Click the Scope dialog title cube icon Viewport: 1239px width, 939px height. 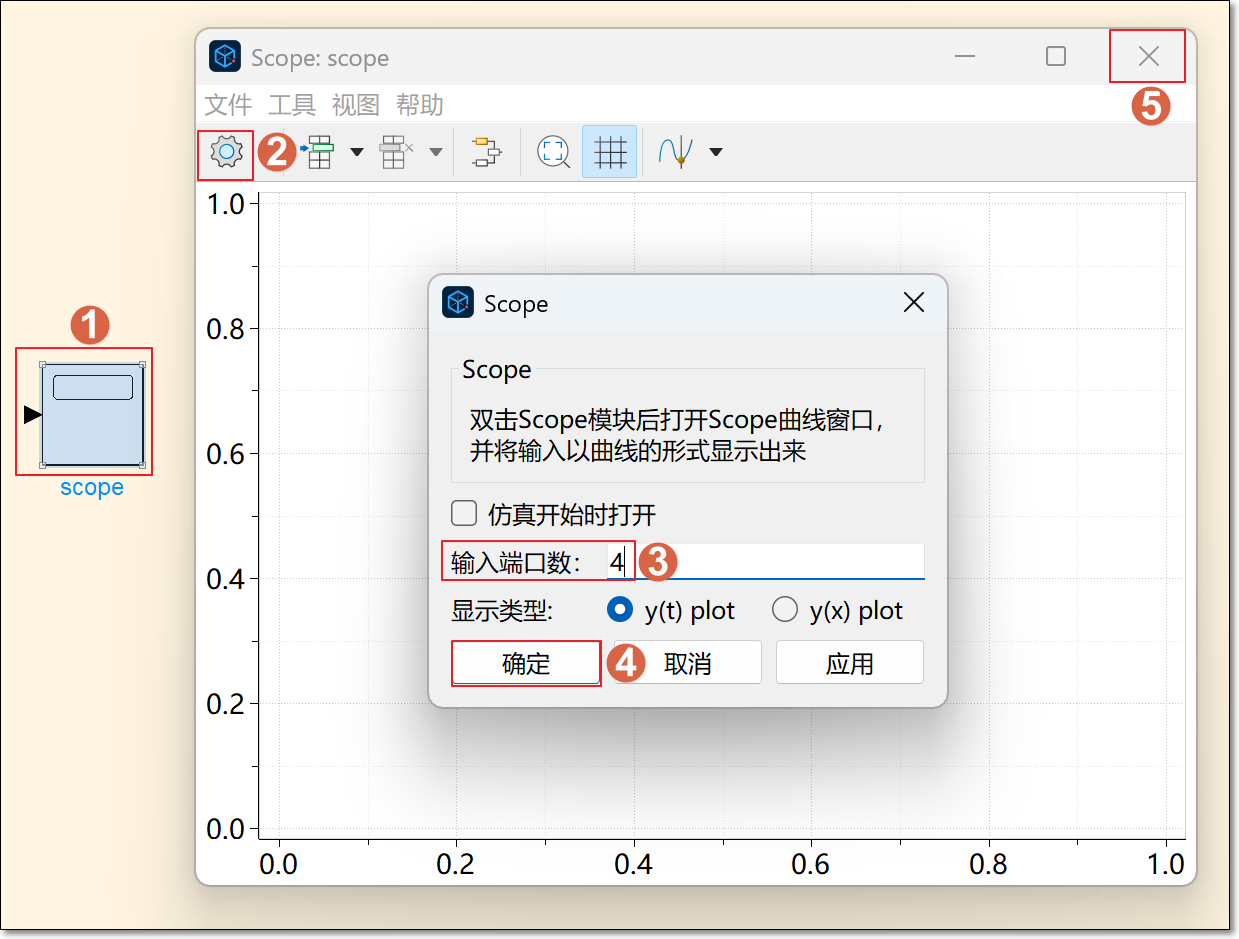(458, 303)
